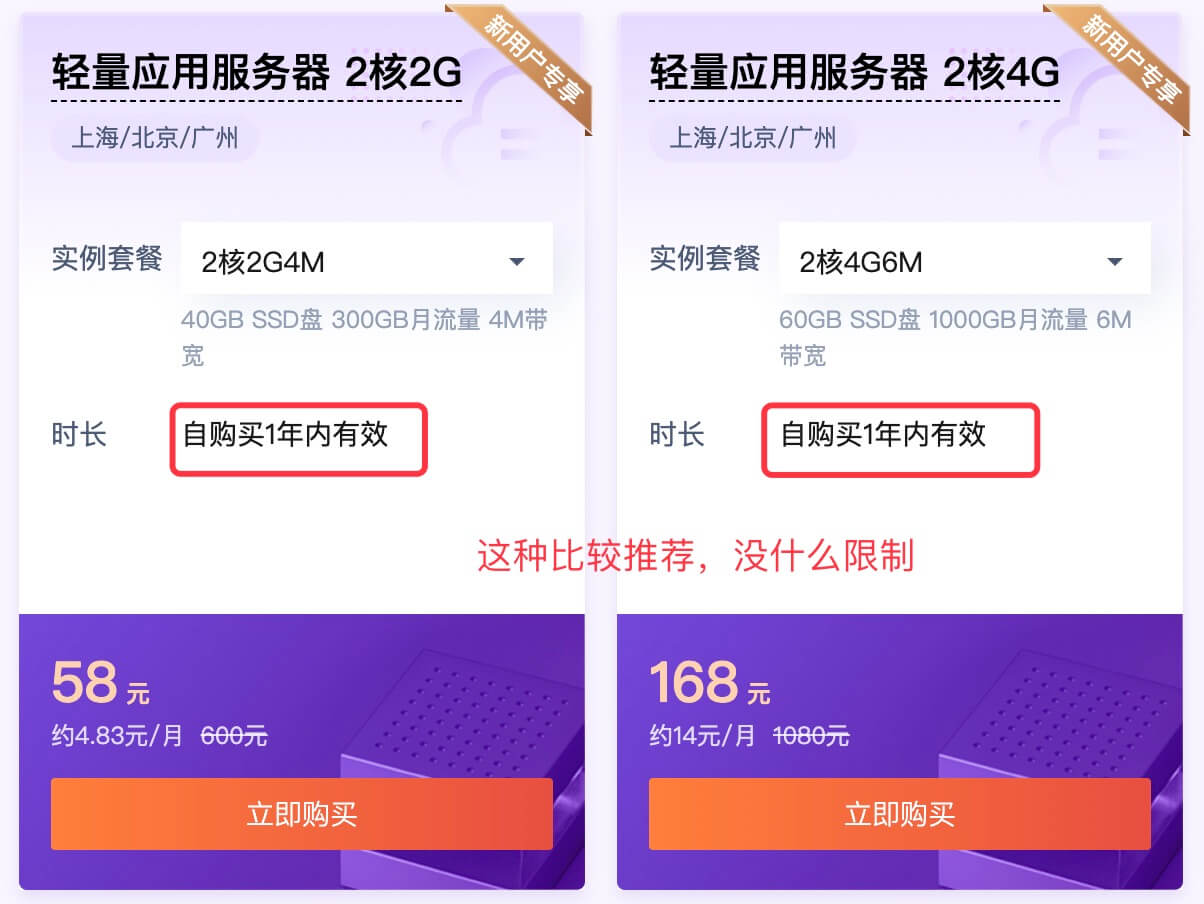Screen dimensions: 1204x904
Task: Open the 2核4G6M package dropdown arrow
Action: click(1115, 262)
